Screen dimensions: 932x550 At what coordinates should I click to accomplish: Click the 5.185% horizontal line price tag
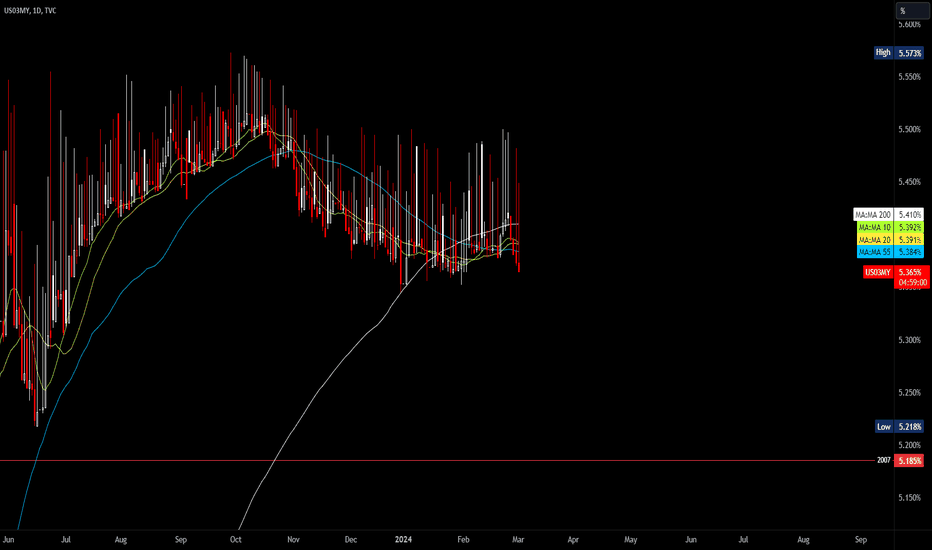tap(909, 461)
